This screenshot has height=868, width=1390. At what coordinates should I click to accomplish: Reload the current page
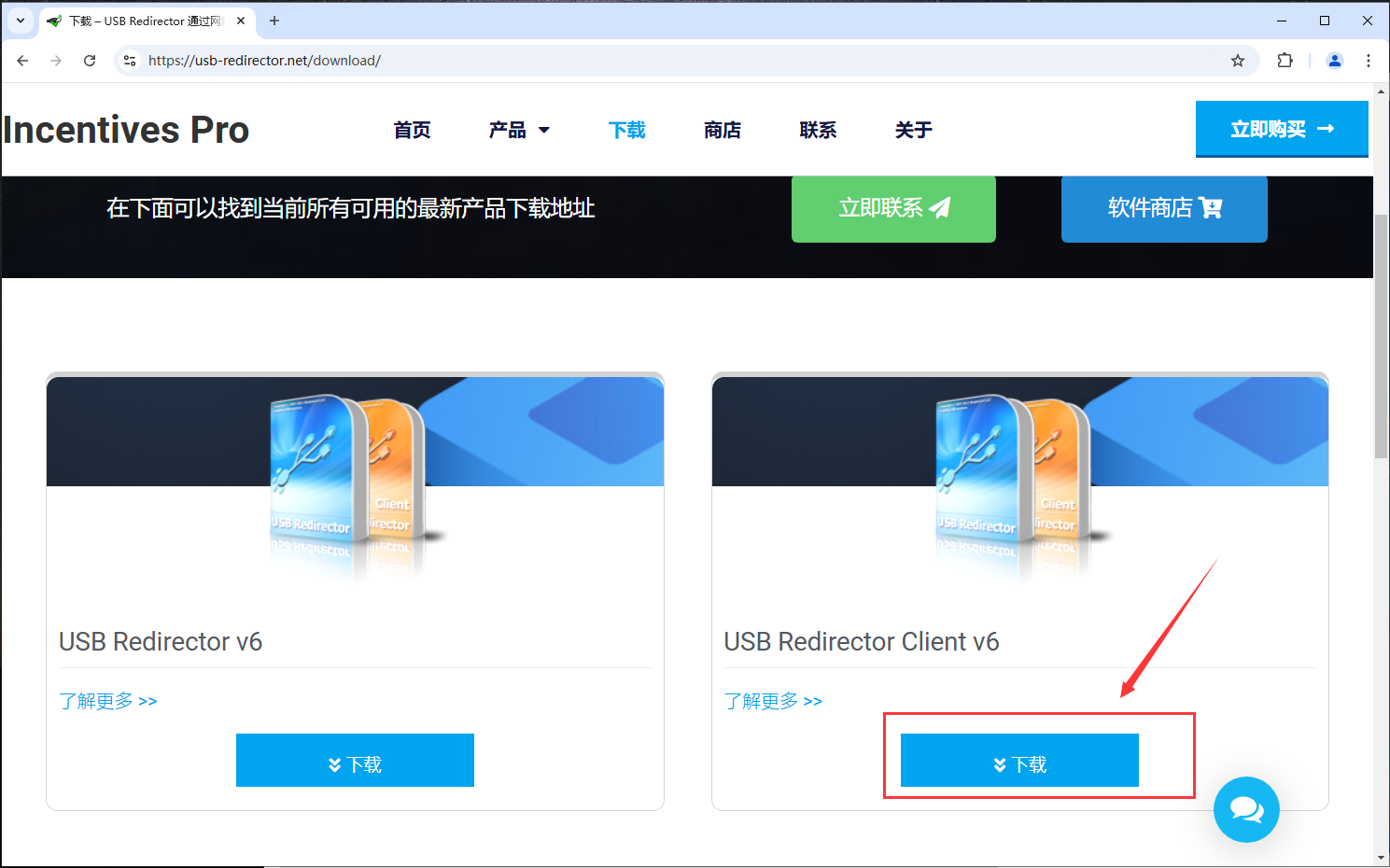pyautogui.click(x=89, y=61)
